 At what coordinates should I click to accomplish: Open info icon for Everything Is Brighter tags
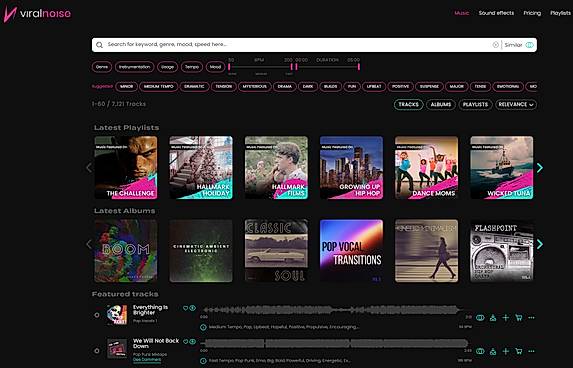[x=204, y=327]
